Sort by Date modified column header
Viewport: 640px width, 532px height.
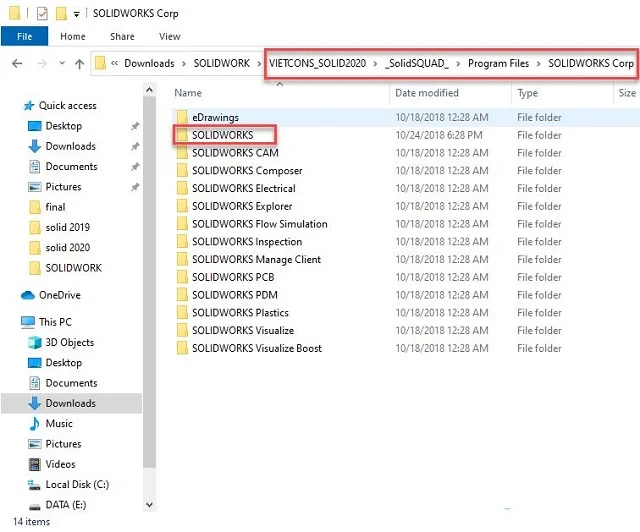point(427,93)
